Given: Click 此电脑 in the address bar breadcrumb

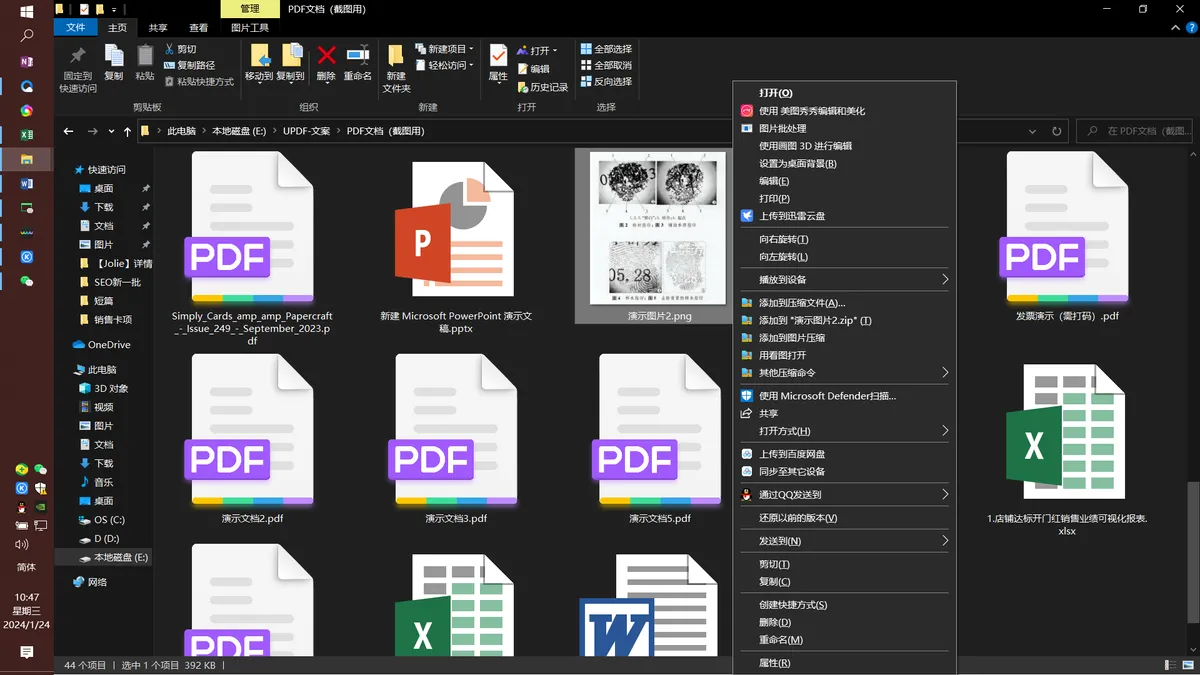Looking at the screenshot, I should coord(181,131).
